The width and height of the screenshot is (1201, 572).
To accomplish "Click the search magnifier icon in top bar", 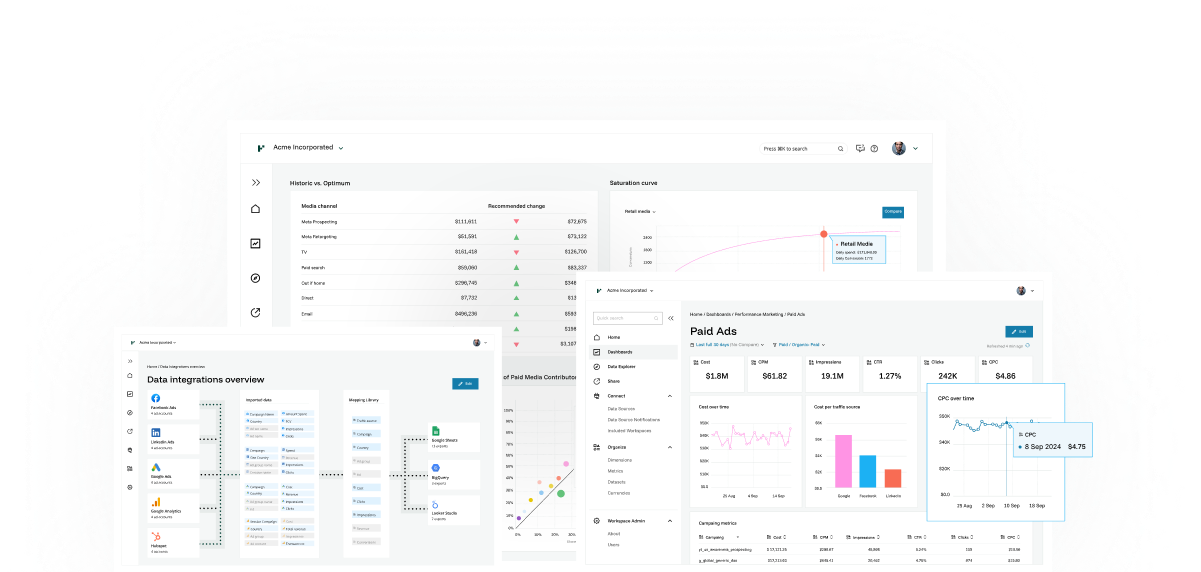I will pyautogui.click(x=841, y=148).
